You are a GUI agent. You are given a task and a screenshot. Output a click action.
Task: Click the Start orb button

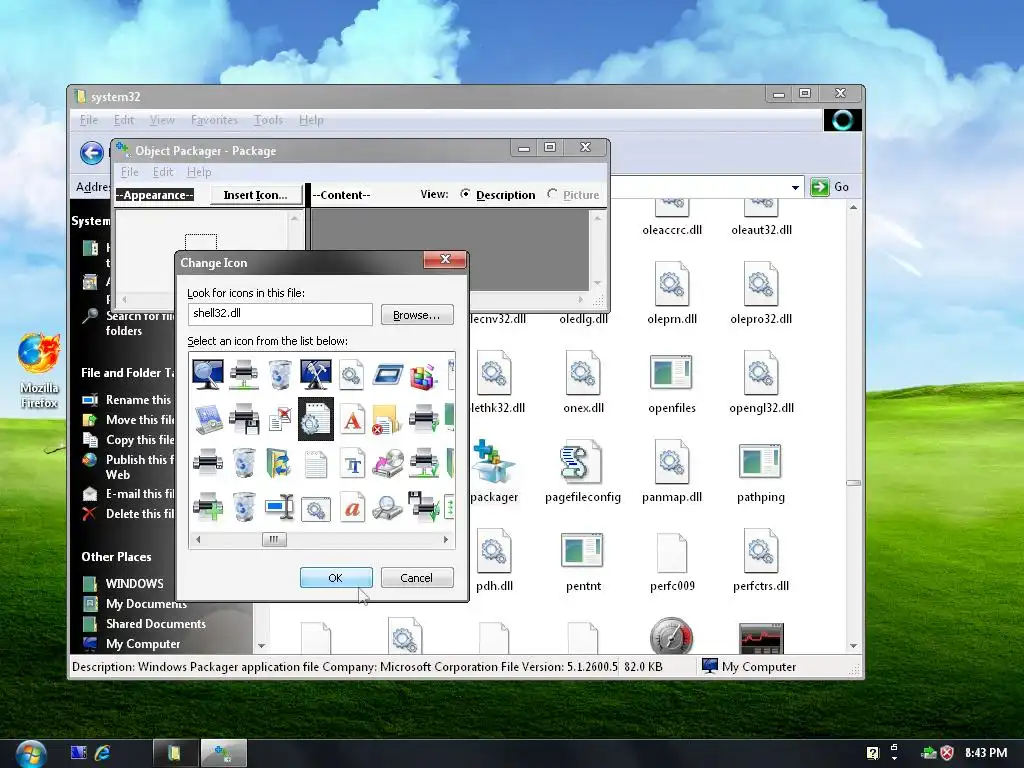(x=31, y=753)
